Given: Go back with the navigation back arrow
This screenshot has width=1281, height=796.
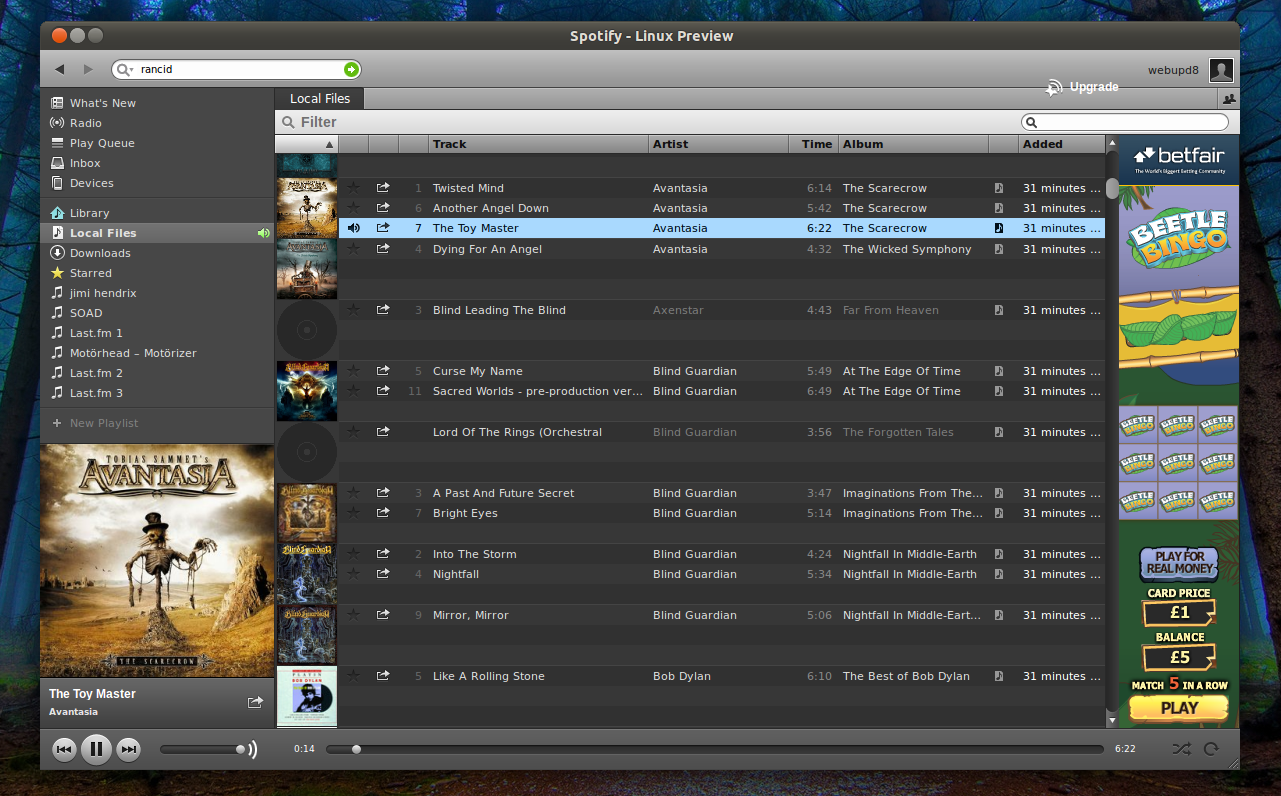Looking at the screenshot, I should (x=59, y=69).
